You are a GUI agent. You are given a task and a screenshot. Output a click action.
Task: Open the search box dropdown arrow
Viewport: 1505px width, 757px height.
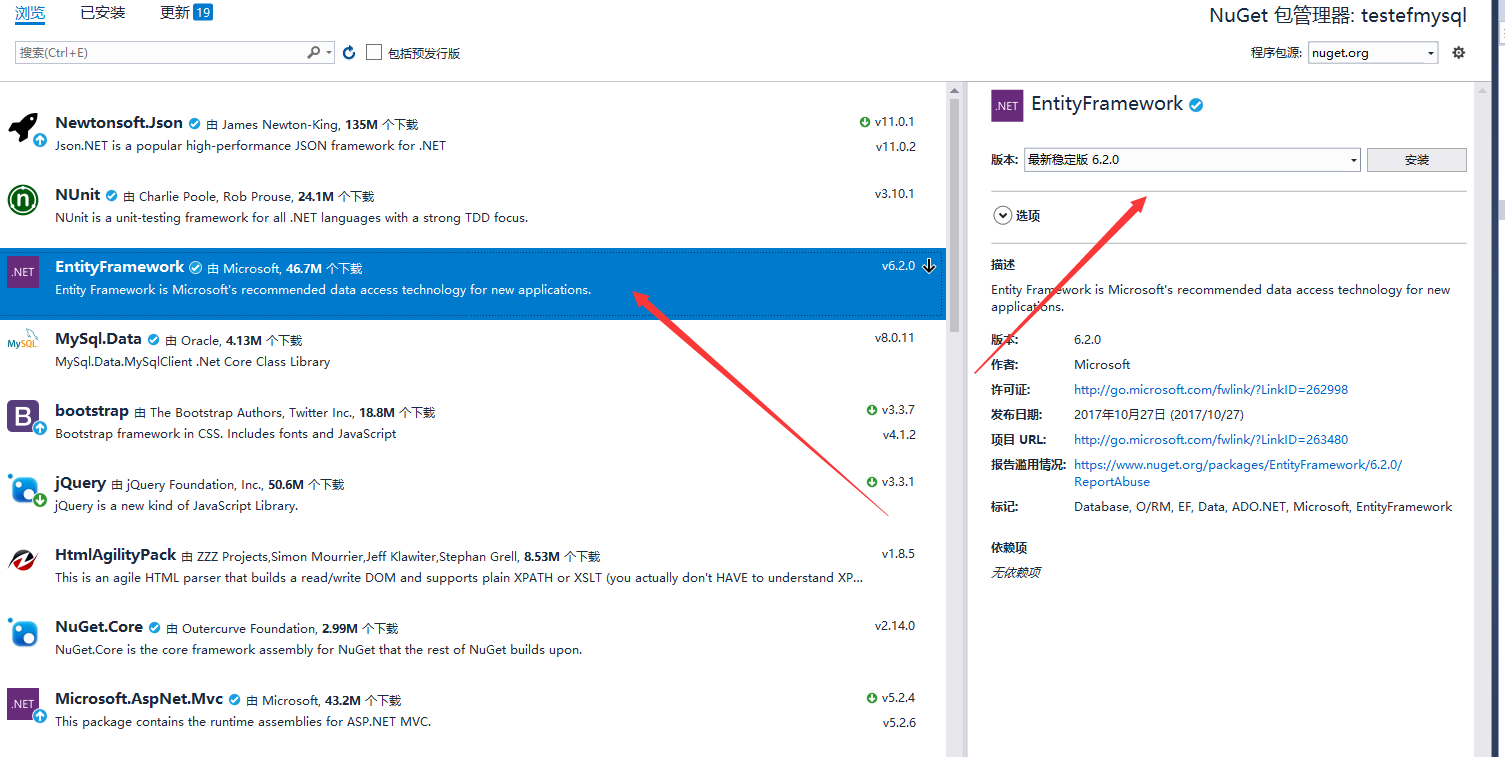328,52
